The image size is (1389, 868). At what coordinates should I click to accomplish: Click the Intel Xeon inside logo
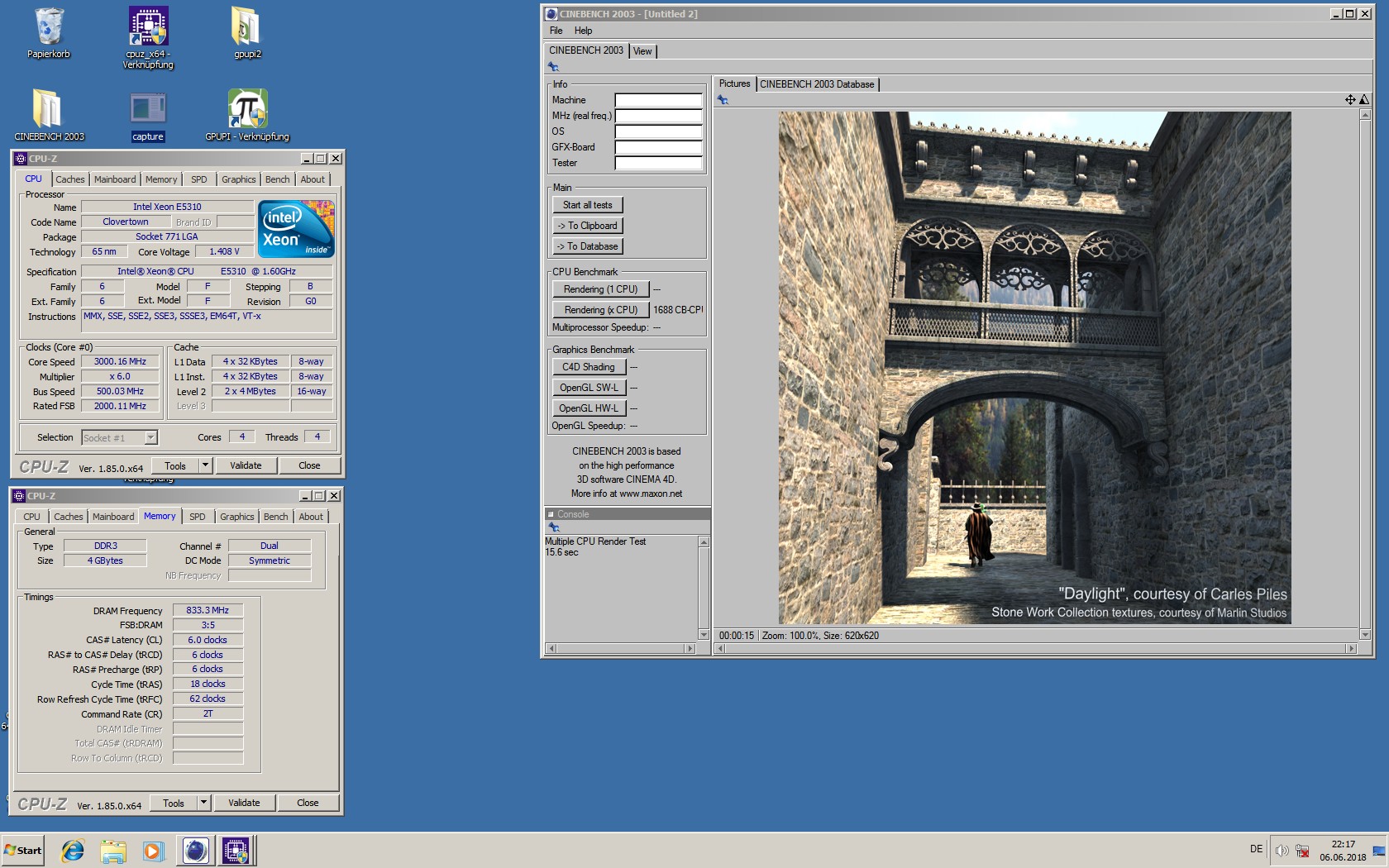click(x=296, y=229)
